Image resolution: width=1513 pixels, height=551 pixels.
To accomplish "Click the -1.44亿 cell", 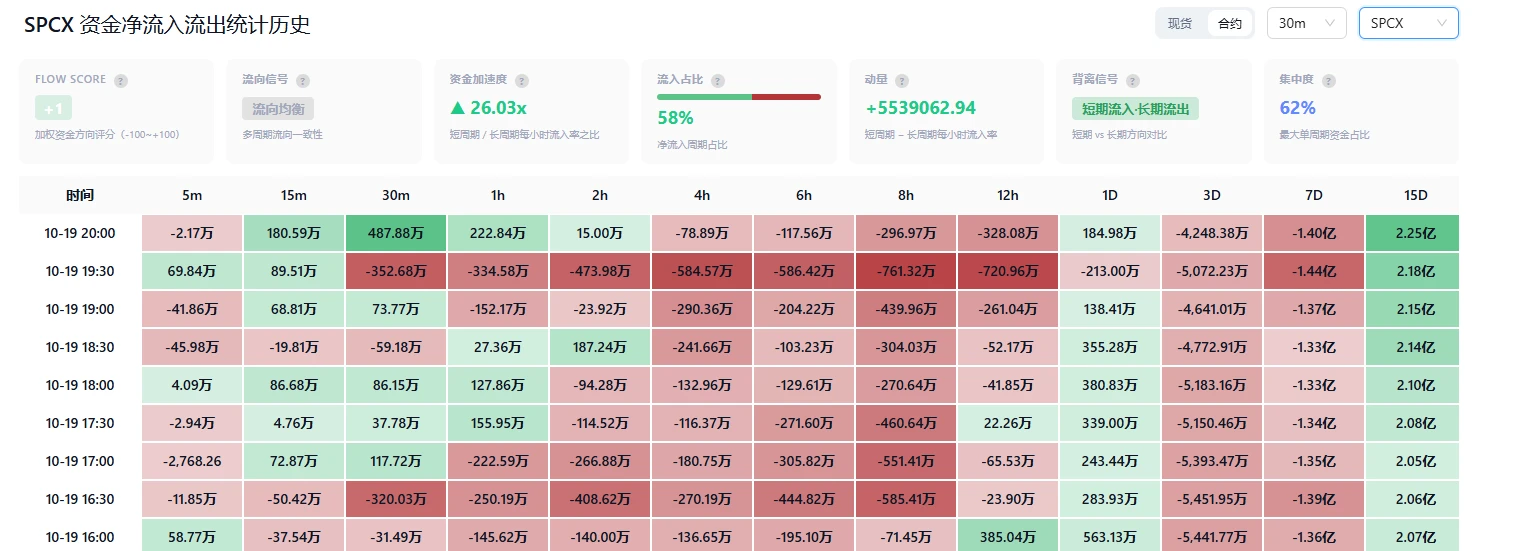I will click(x=1314, y=271).
